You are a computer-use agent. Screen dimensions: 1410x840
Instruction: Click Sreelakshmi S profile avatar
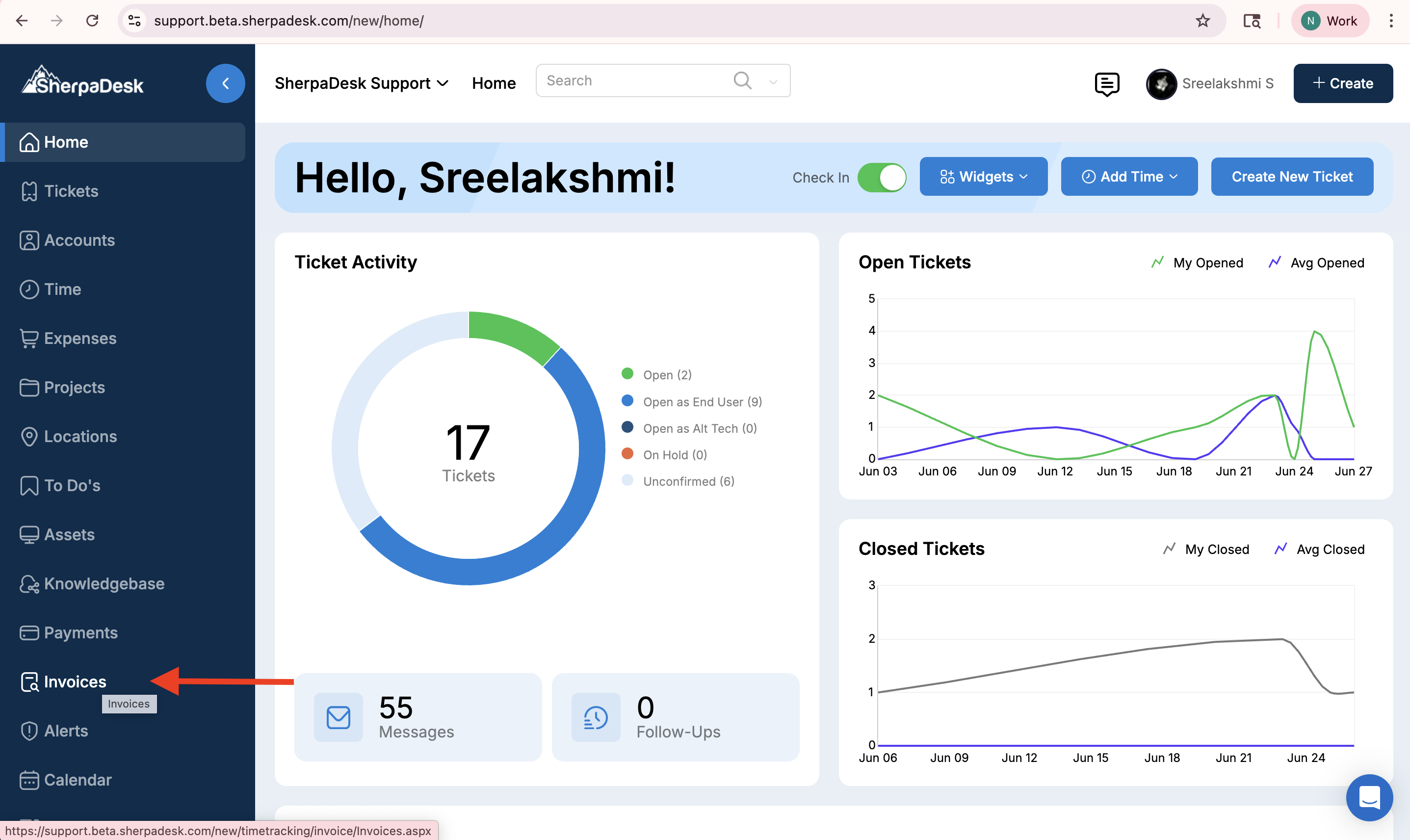click(x=1161, y=84)
